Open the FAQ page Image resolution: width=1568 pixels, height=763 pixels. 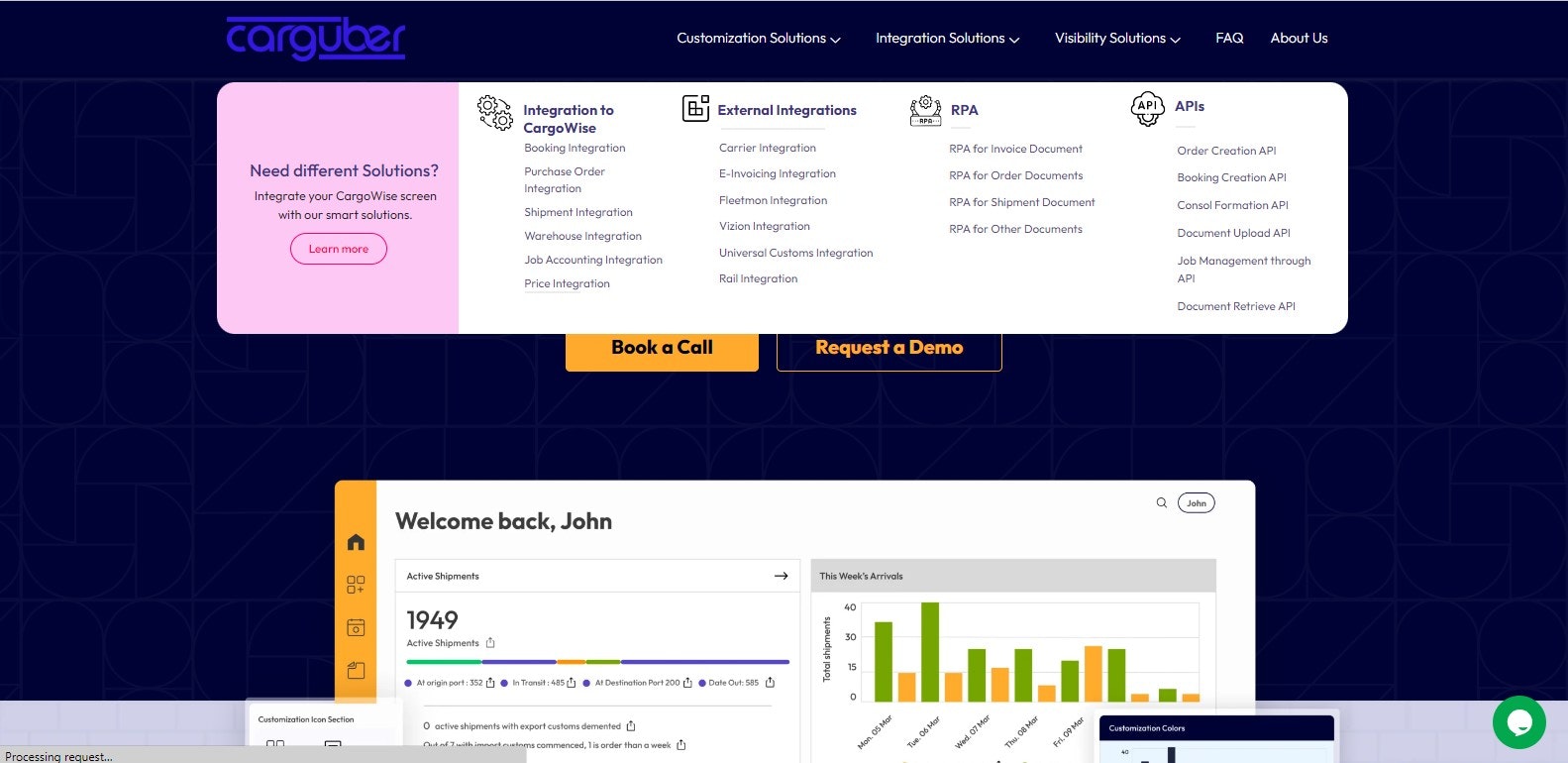coord(1229,38)
